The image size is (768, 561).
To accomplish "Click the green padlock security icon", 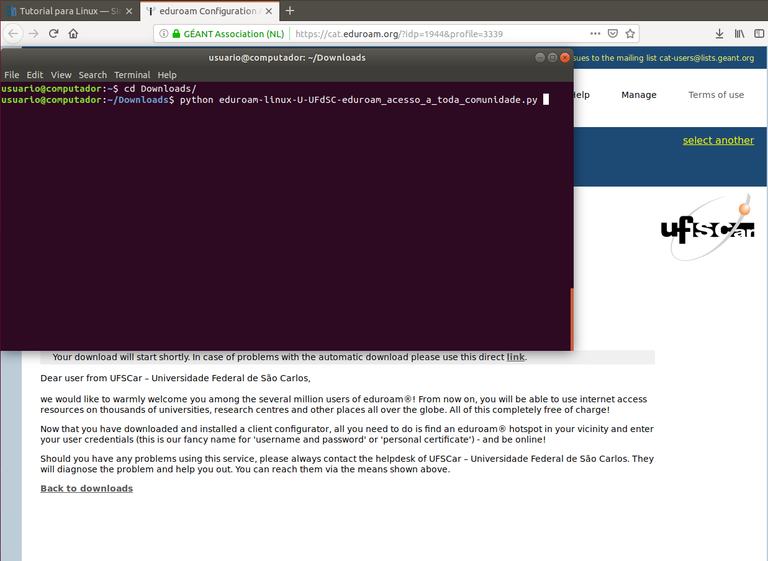I will coord(176,33).
